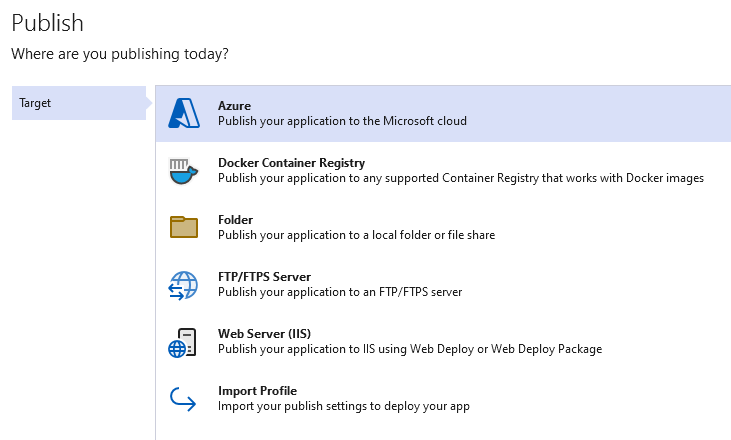
Task: Click the description mentioning Docker images
Action: tap(461, 178)
